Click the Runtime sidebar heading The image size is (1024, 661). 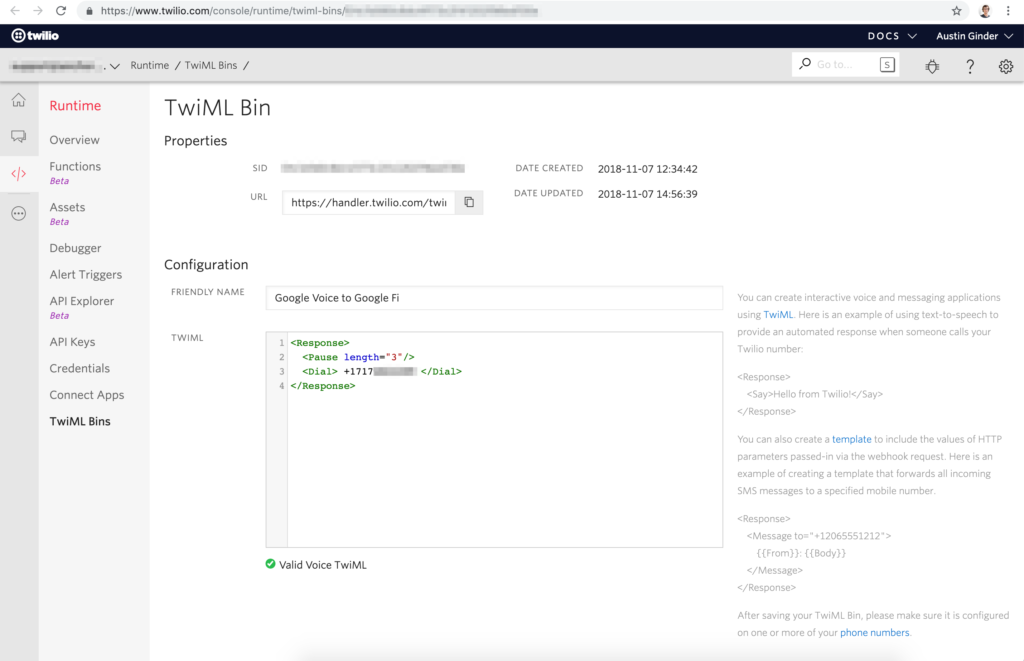75,106
